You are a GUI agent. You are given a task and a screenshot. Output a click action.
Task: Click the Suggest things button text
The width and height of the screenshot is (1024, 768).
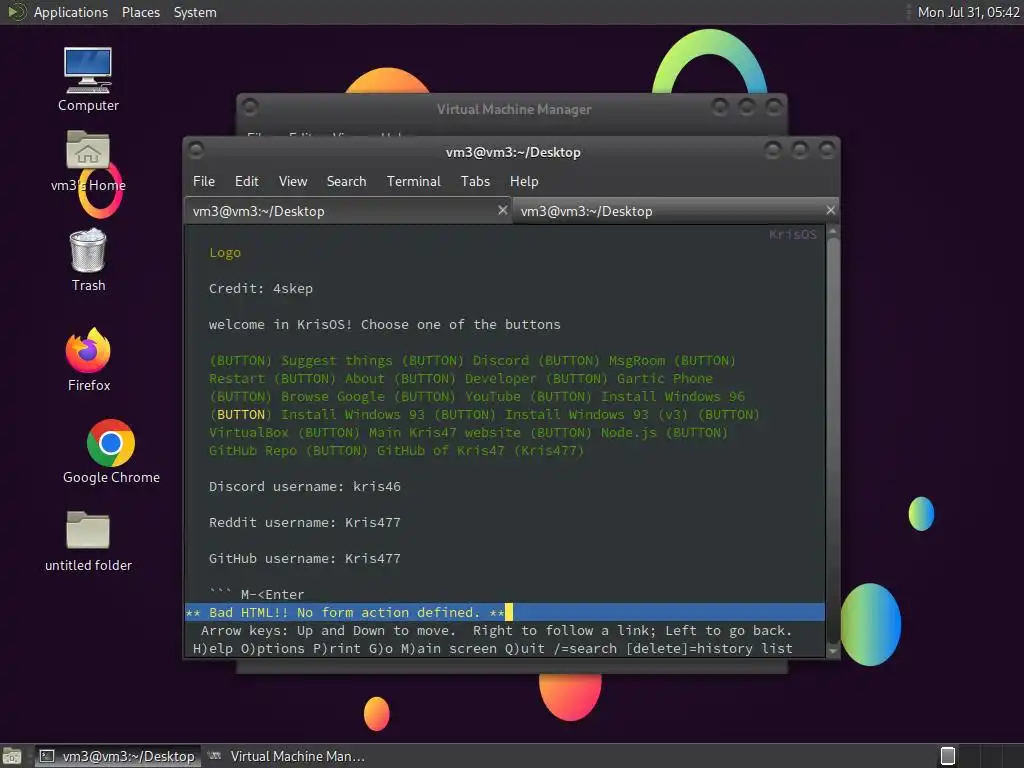click(x=336, y=360)
